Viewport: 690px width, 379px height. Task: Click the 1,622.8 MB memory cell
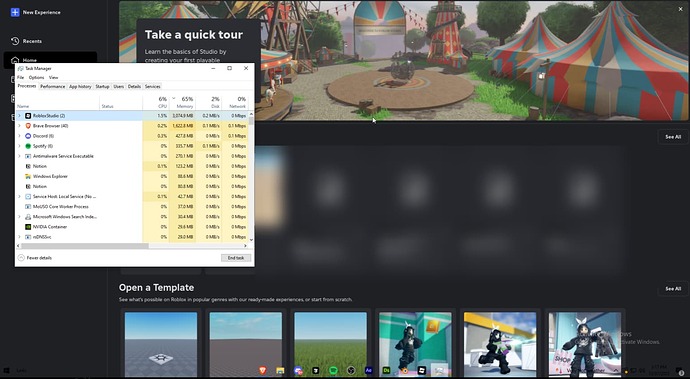(183, 126)
